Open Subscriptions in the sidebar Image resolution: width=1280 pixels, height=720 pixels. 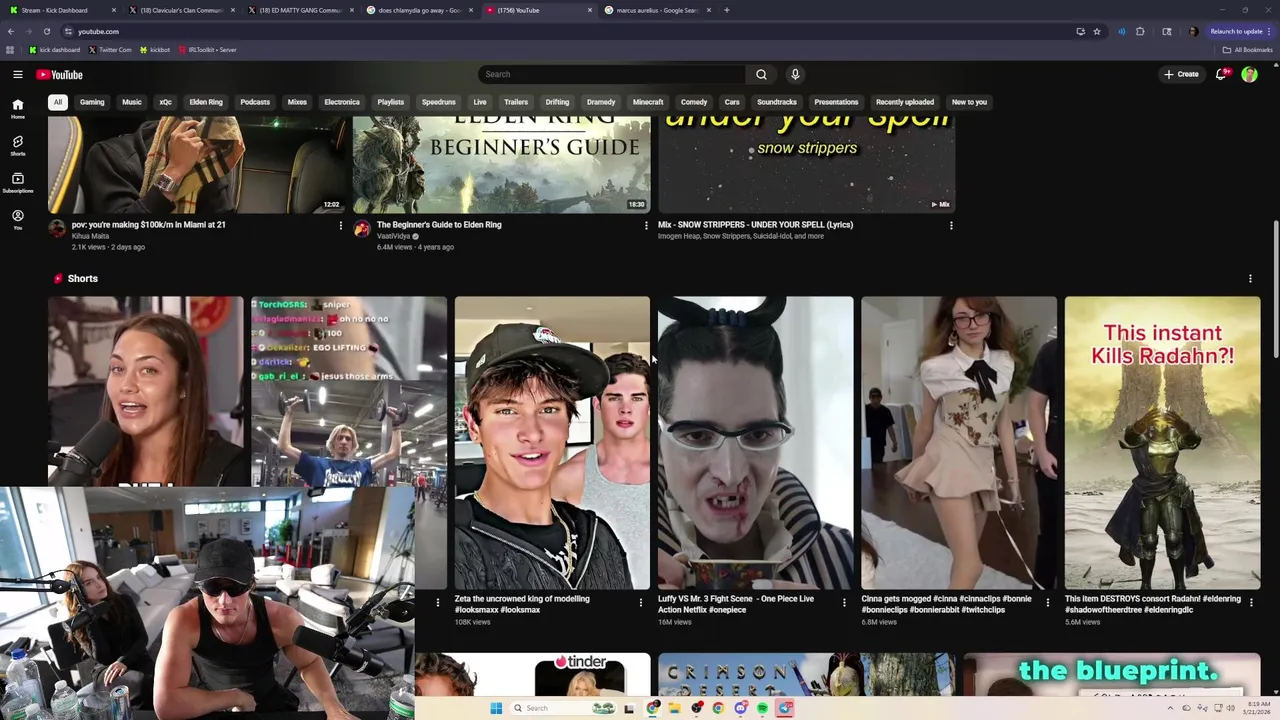click(x=18, y=182)
